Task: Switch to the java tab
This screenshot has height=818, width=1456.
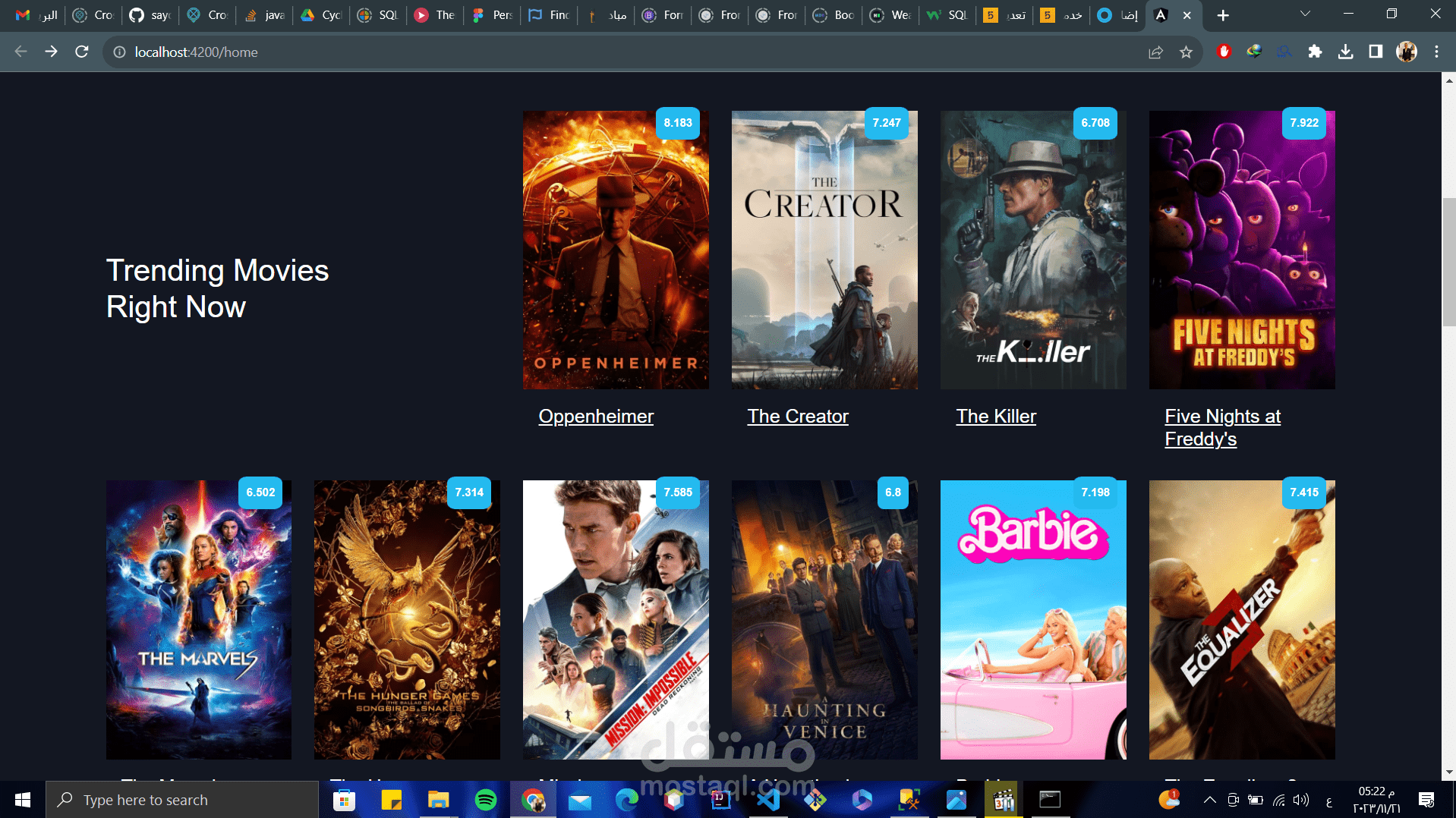Action: pos(264,15)
